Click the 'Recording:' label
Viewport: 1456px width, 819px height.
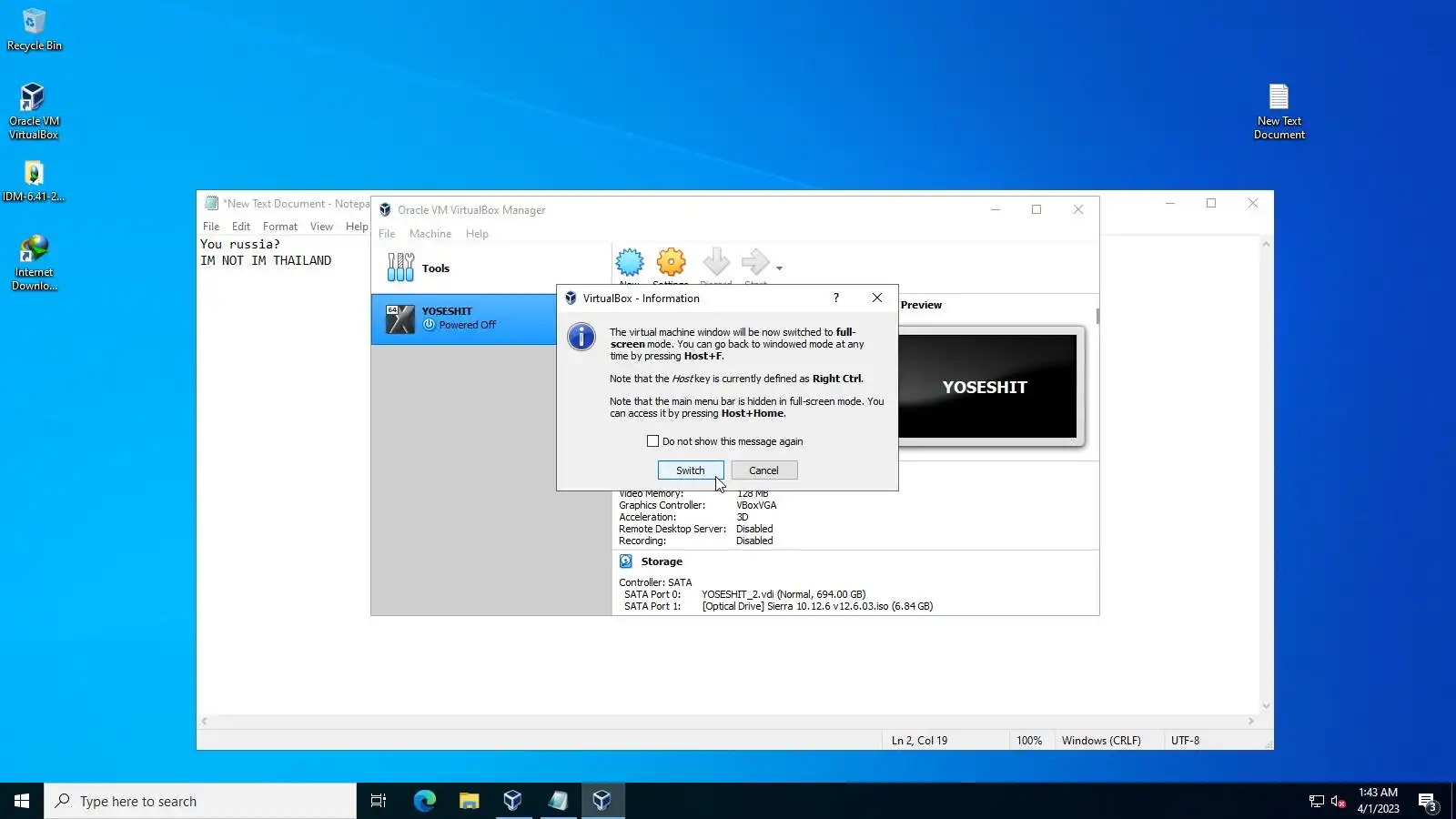tap(642, 541)
